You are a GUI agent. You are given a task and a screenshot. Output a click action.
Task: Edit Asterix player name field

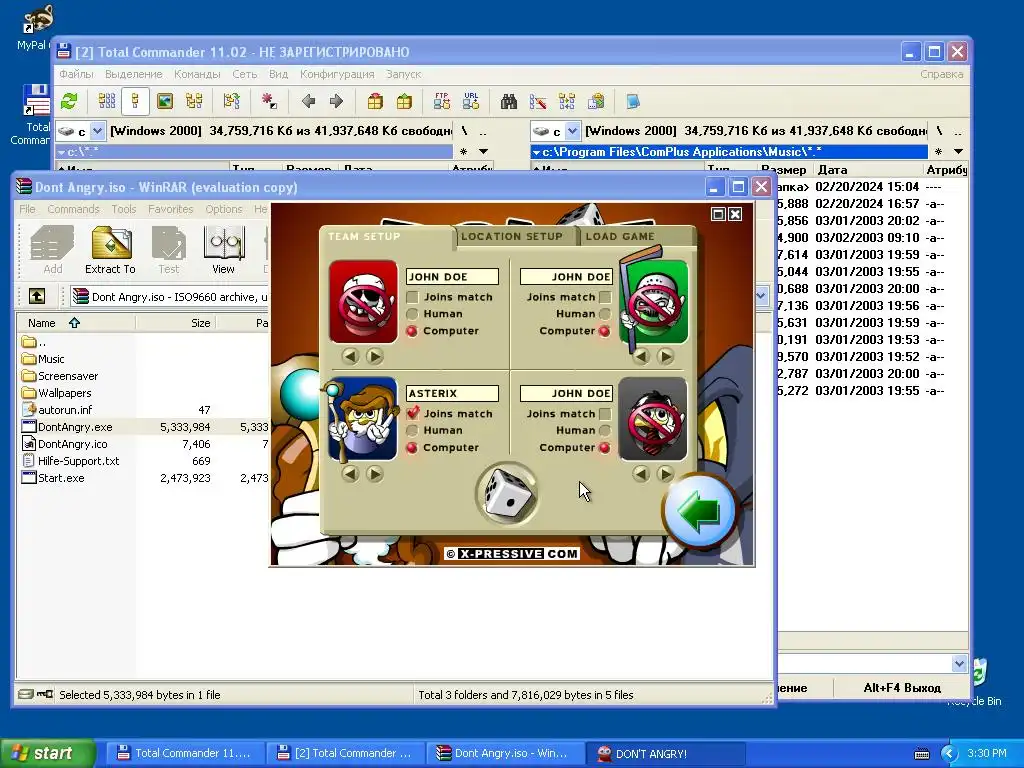click(452, 393)
